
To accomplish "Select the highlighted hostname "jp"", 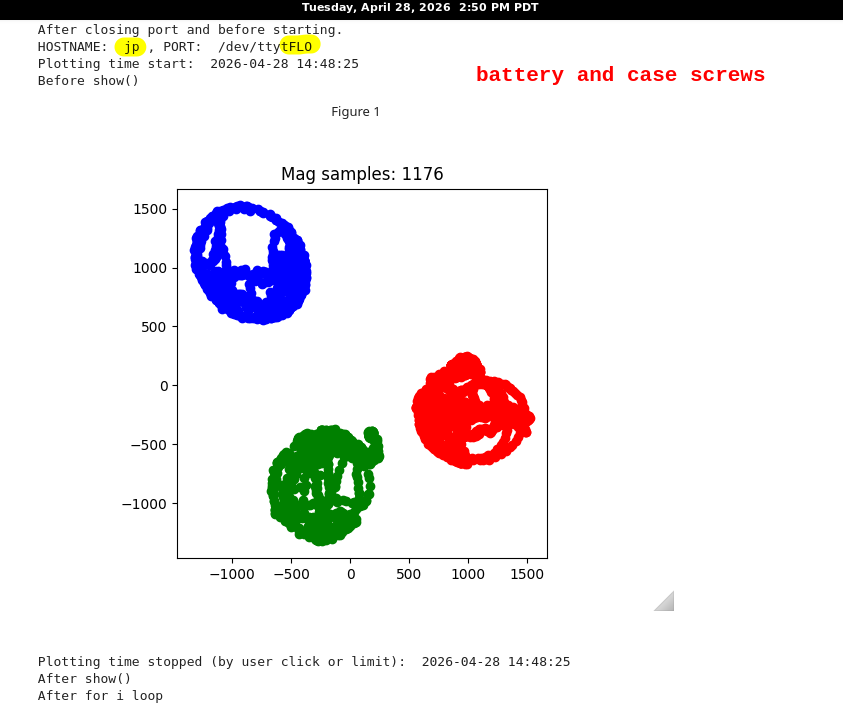I will pos(131,47).
